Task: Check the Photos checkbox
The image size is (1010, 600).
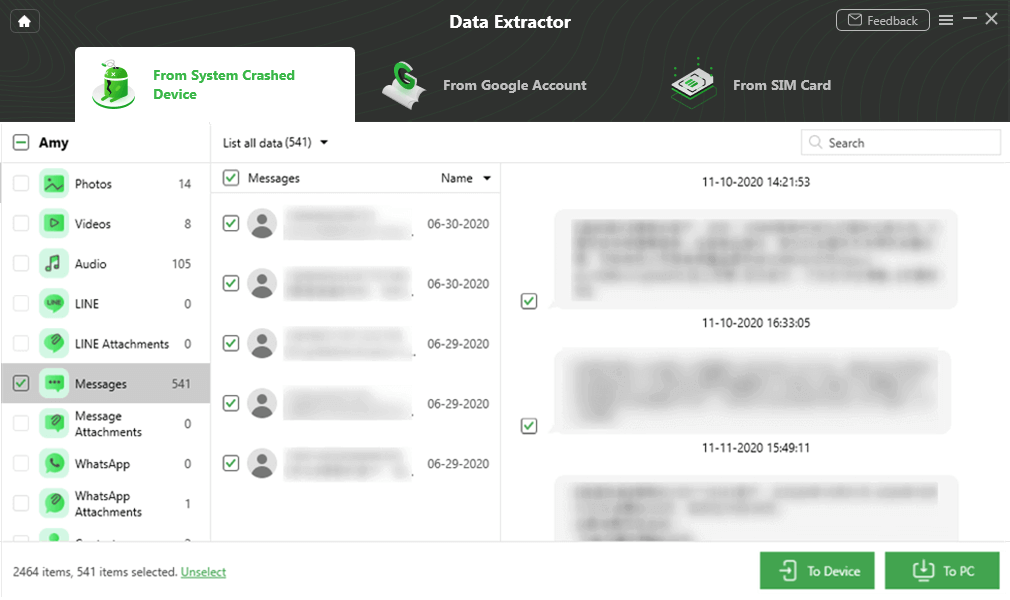Action: click(21, 184)
